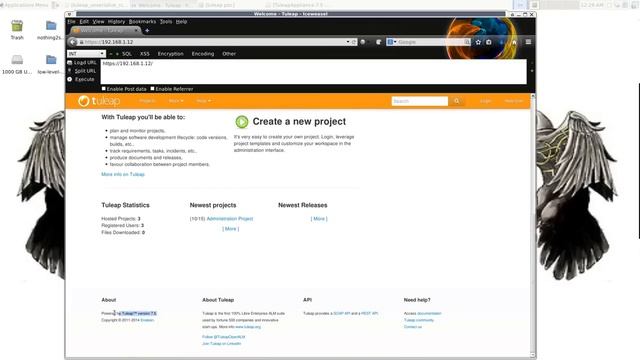640x360 pixels.
Task: Open the Edit menu
Action: 84,22
